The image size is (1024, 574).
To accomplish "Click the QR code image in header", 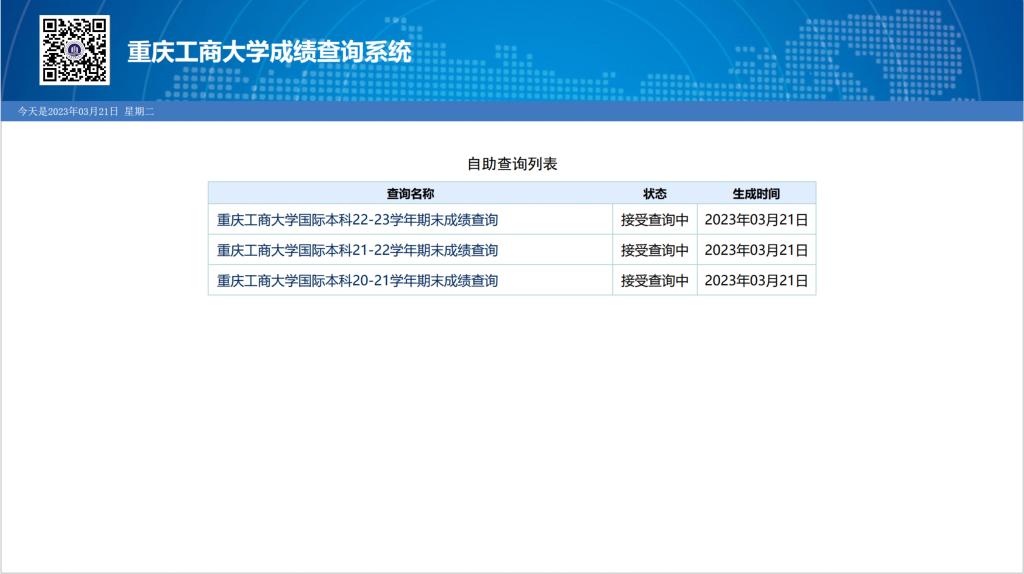I will [74, 50].
